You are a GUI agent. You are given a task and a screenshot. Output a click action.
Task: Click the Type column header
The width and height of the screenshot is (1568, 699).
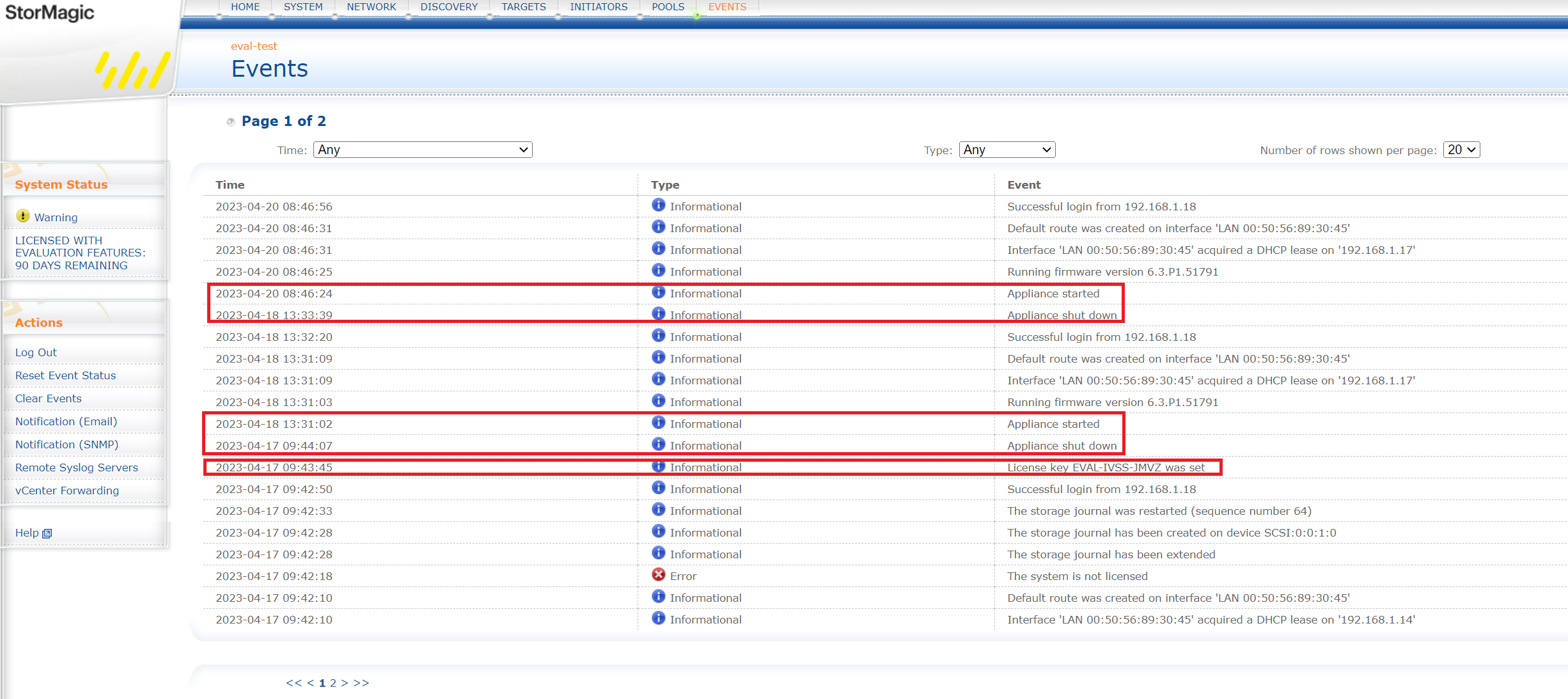665,185
